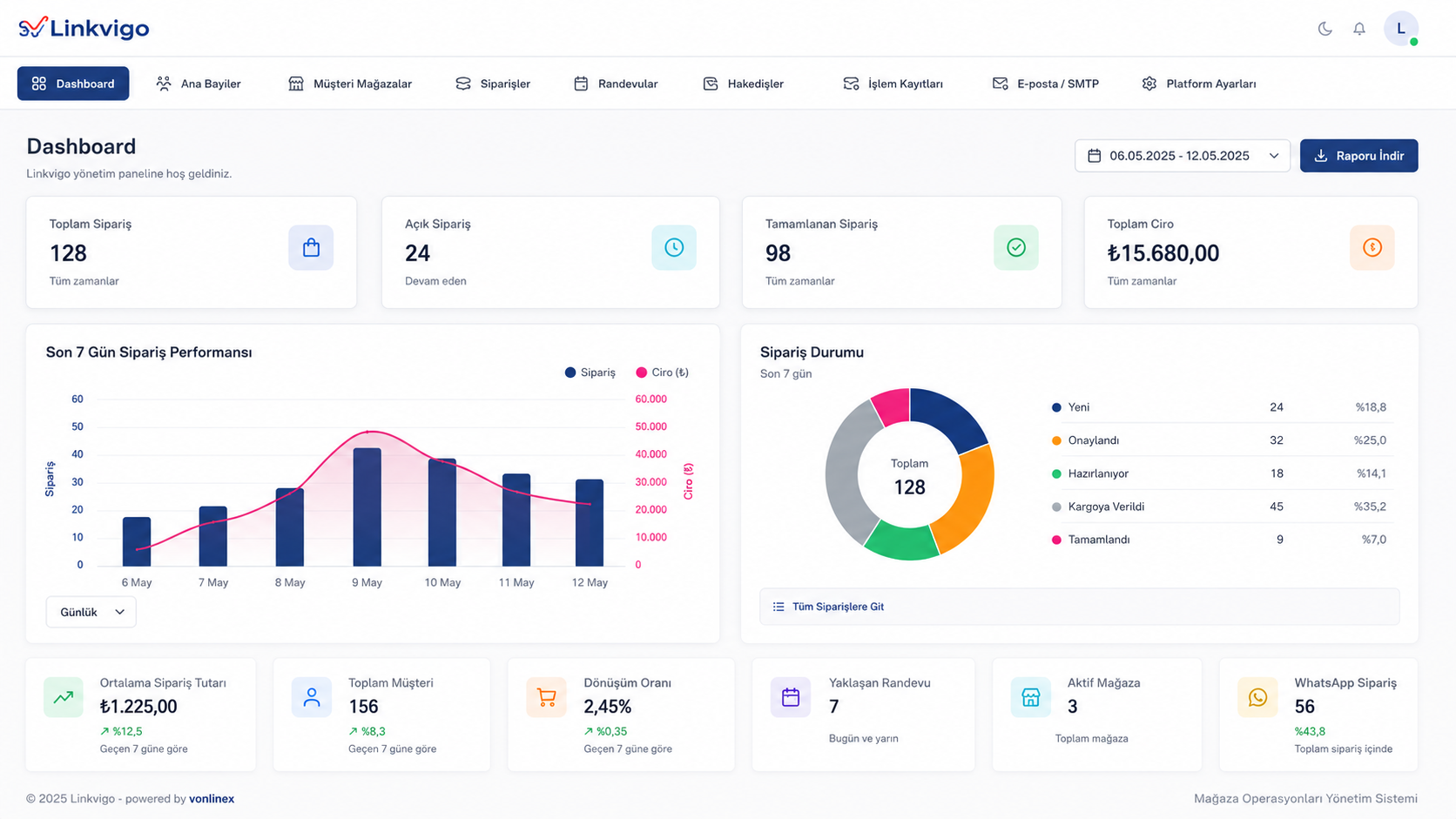Viewport: 1456px width, 819px height.
Task: Go to Ana Bayiler
Action: 199,84
